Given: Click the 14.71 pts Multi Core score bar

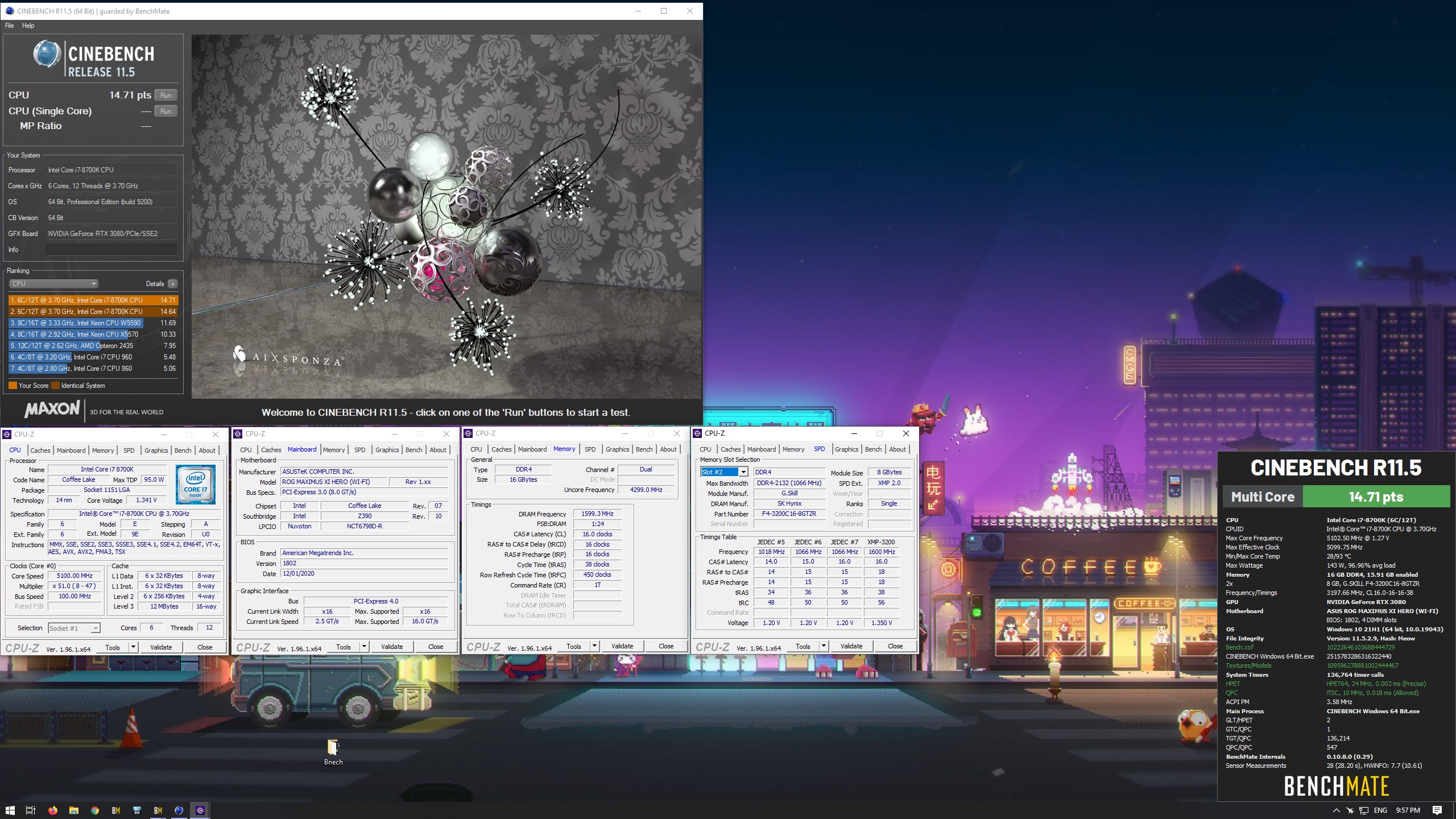Looking at the screenshot, I should click(1376, 497).
